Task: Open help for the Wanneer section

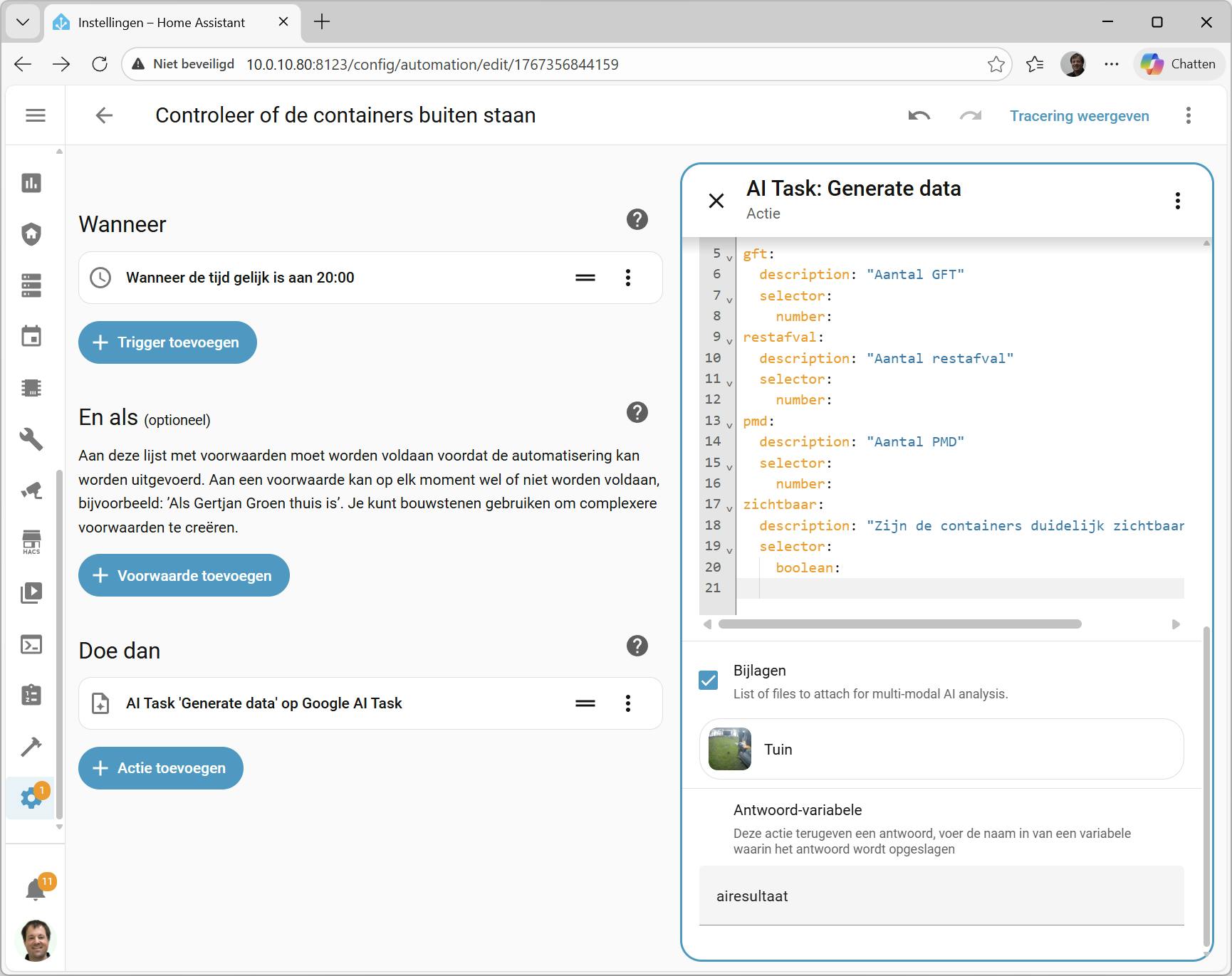Action: (637, 219)
